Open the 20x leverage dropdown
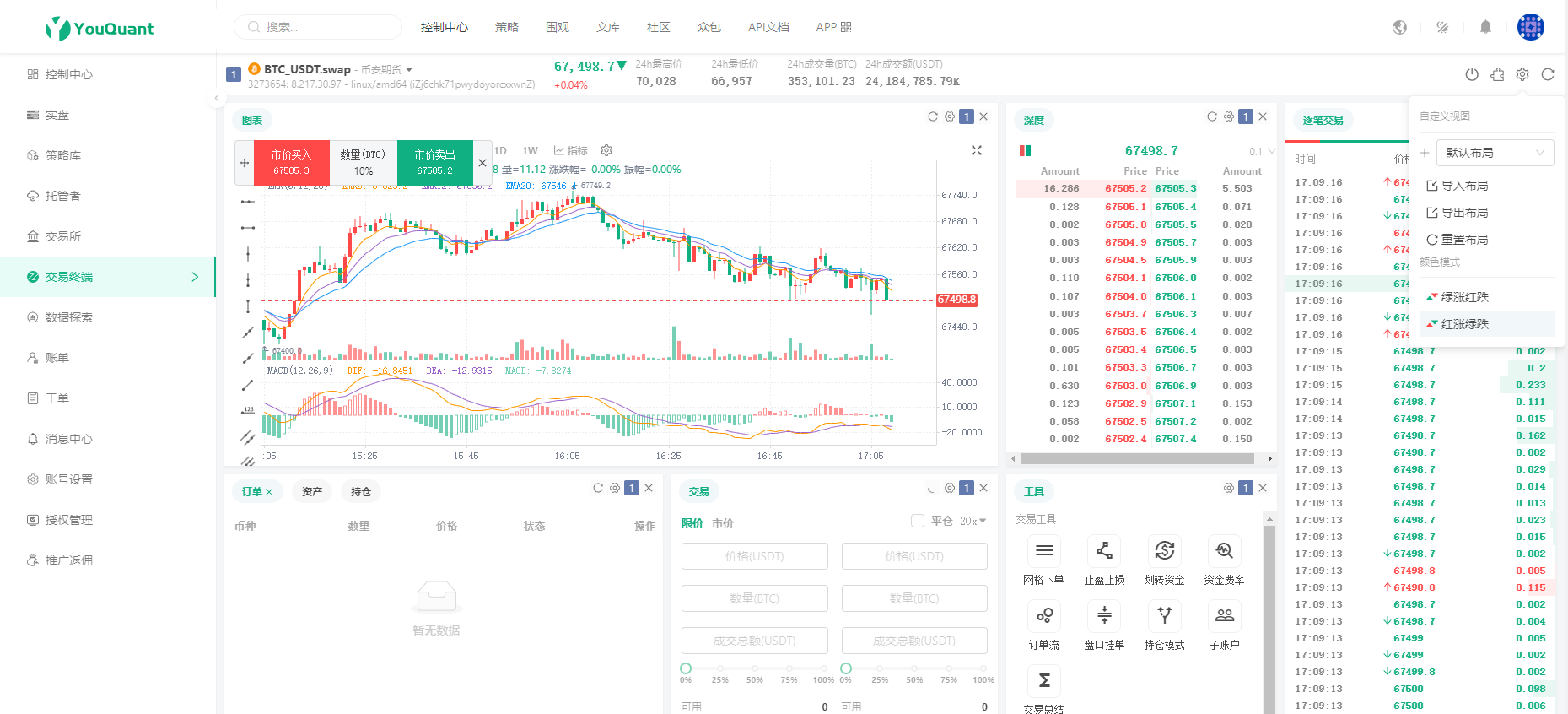This screenshot has height=714, width=1568. click(x=973, y=521)
